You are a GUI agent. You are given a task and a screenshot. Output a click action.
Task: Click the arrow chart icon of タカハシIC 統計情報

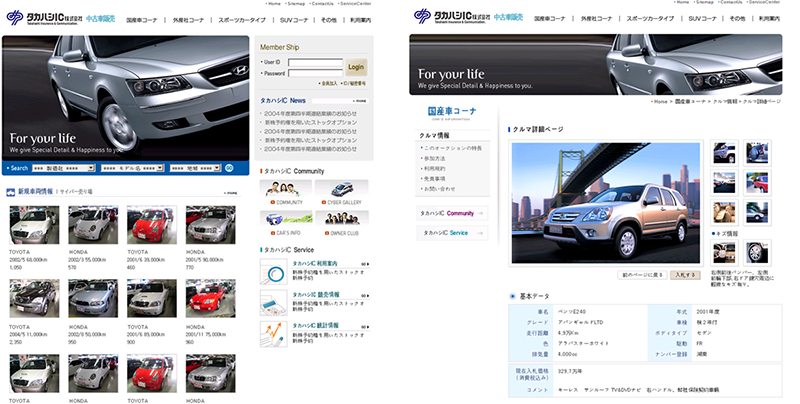pos(273,334)
